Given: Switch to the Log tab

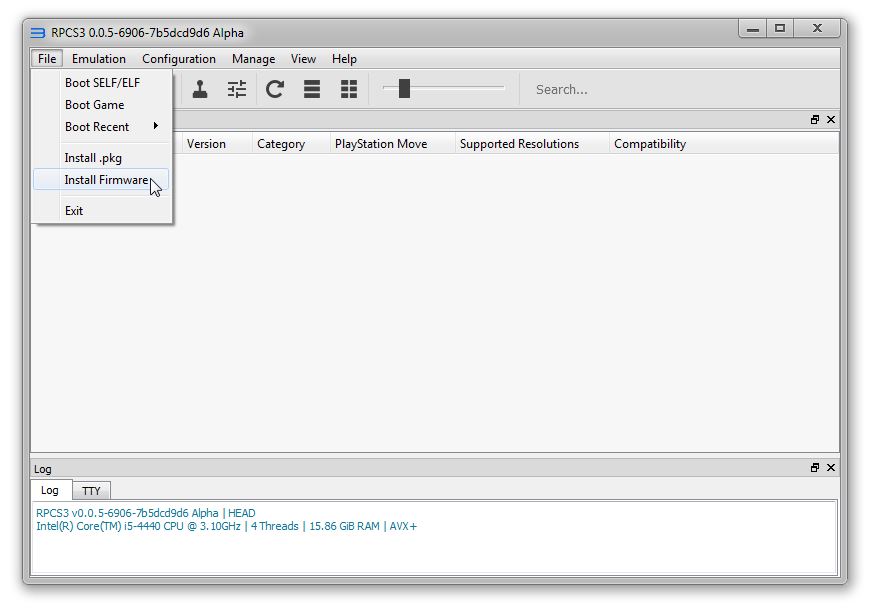Looking at the screenshot, I should point(50,490).
